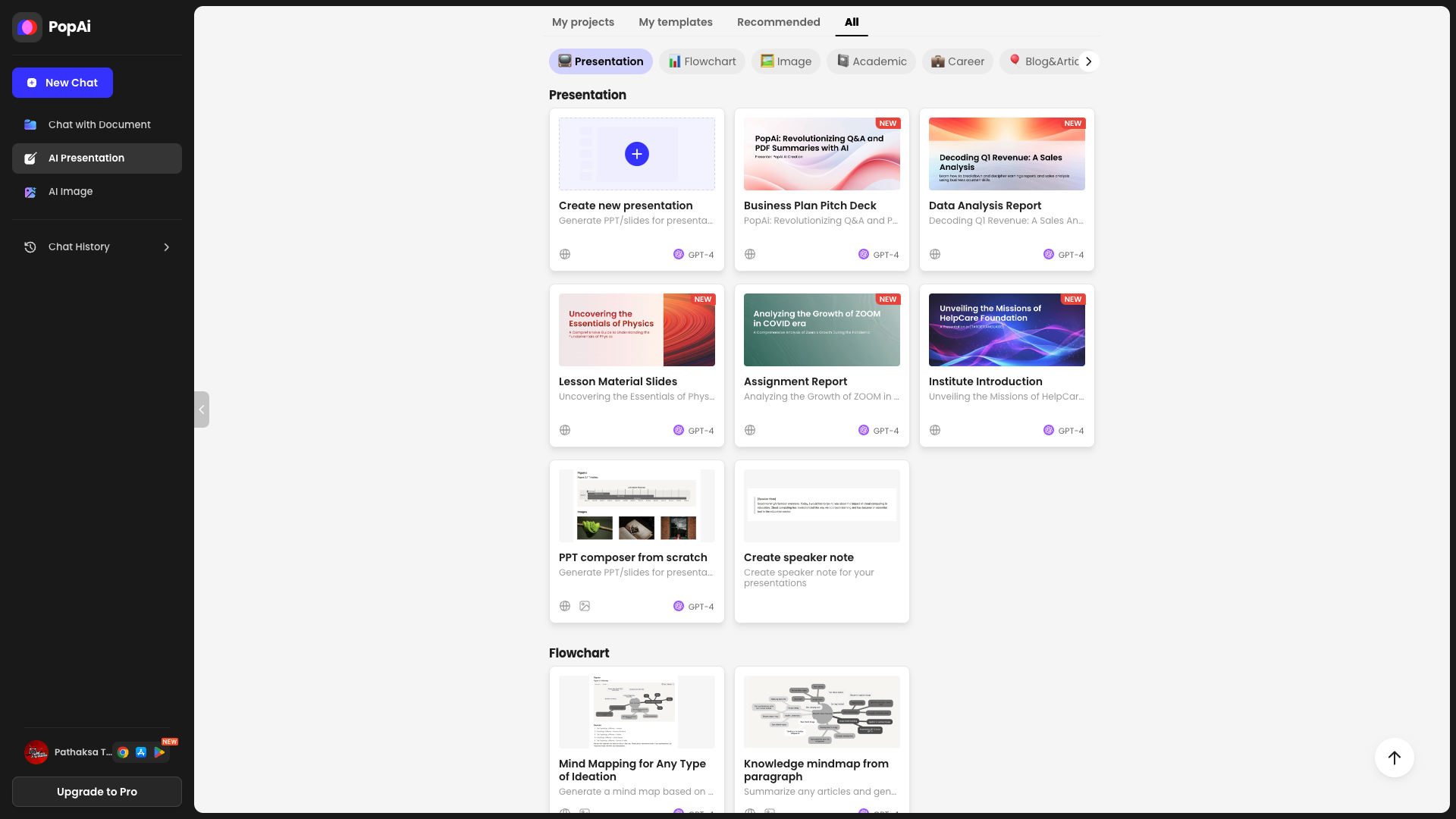The image size is (1456, 819).
Task: Switch to the My templates tab
Action: pos(675,22)
